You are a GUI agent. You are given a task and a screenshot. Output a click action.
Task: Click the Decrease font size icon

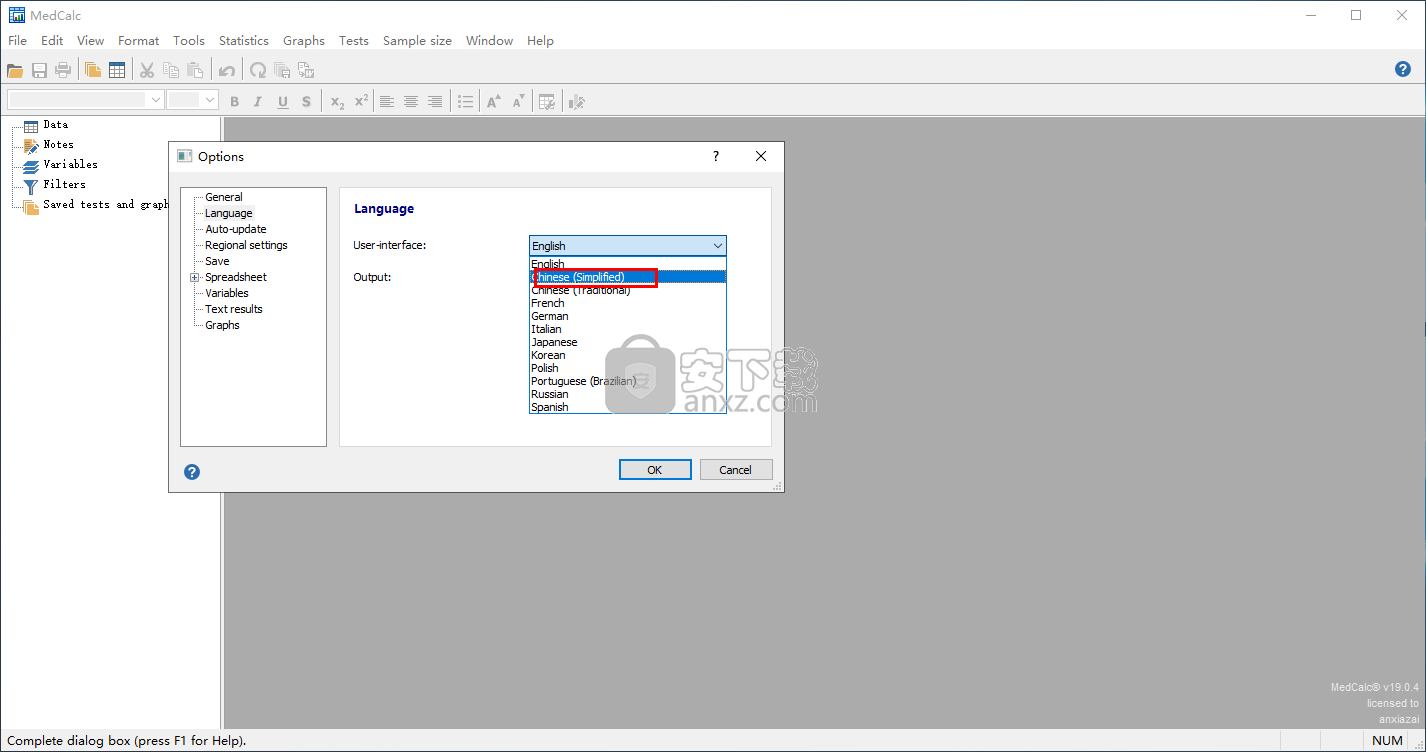tap(518, 101)
